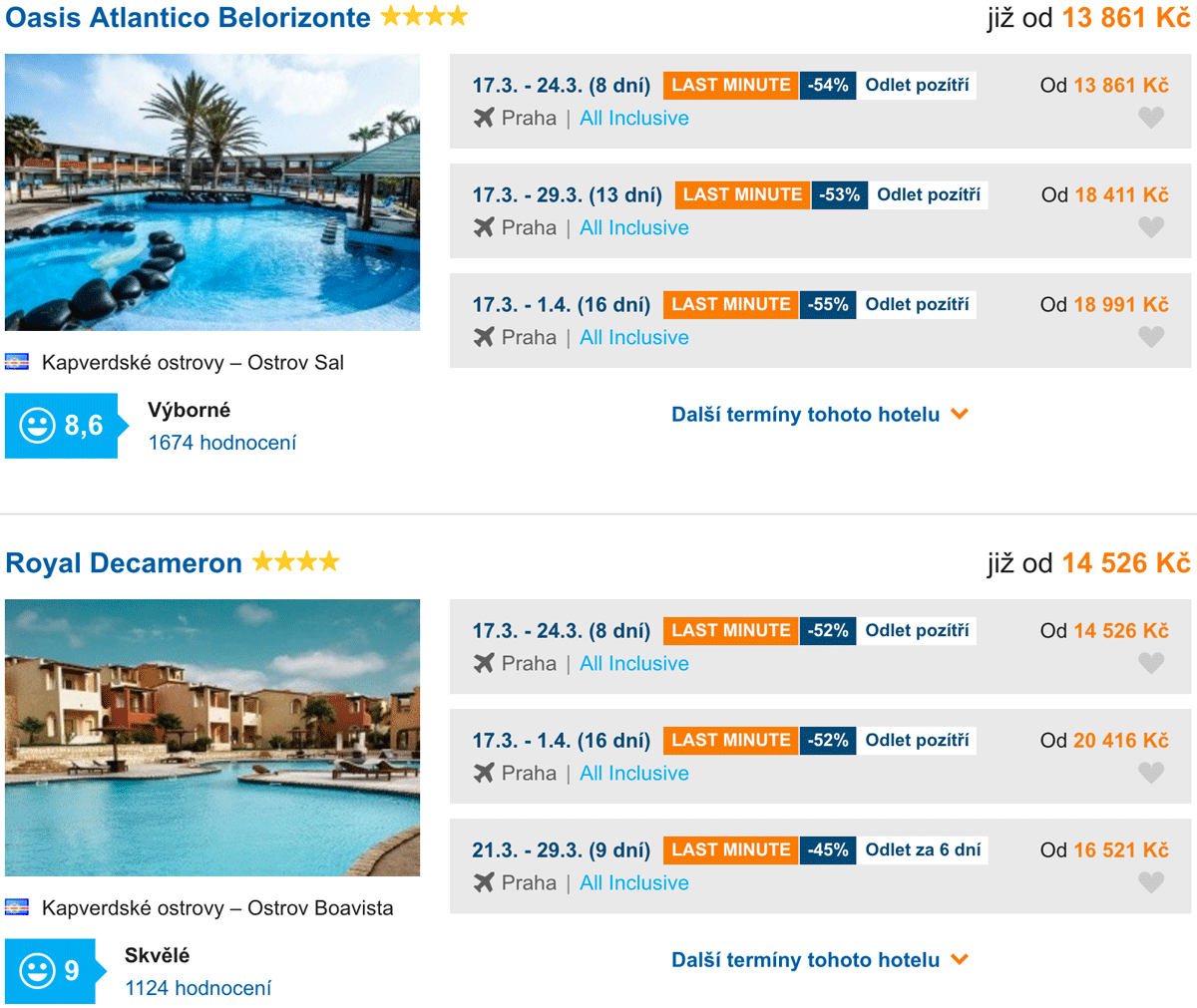This screenshot has width=1197, height=1008.
Task: Open the Royal Decameron hotel title
Action: coord(124,563)
